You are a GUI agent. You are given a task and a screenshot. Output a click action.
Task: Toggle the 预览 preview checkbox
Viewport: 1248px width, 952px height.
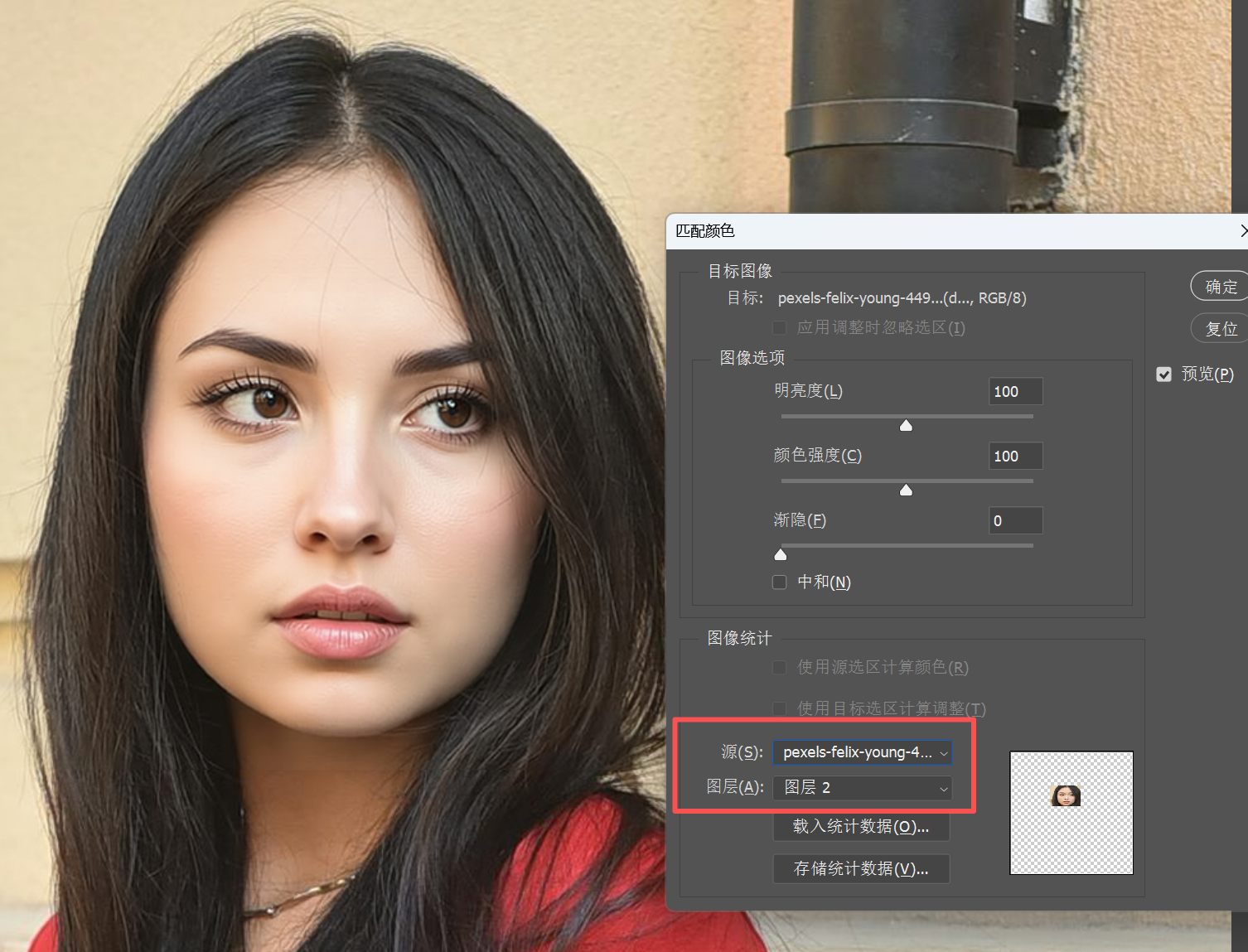[1163, 375]
